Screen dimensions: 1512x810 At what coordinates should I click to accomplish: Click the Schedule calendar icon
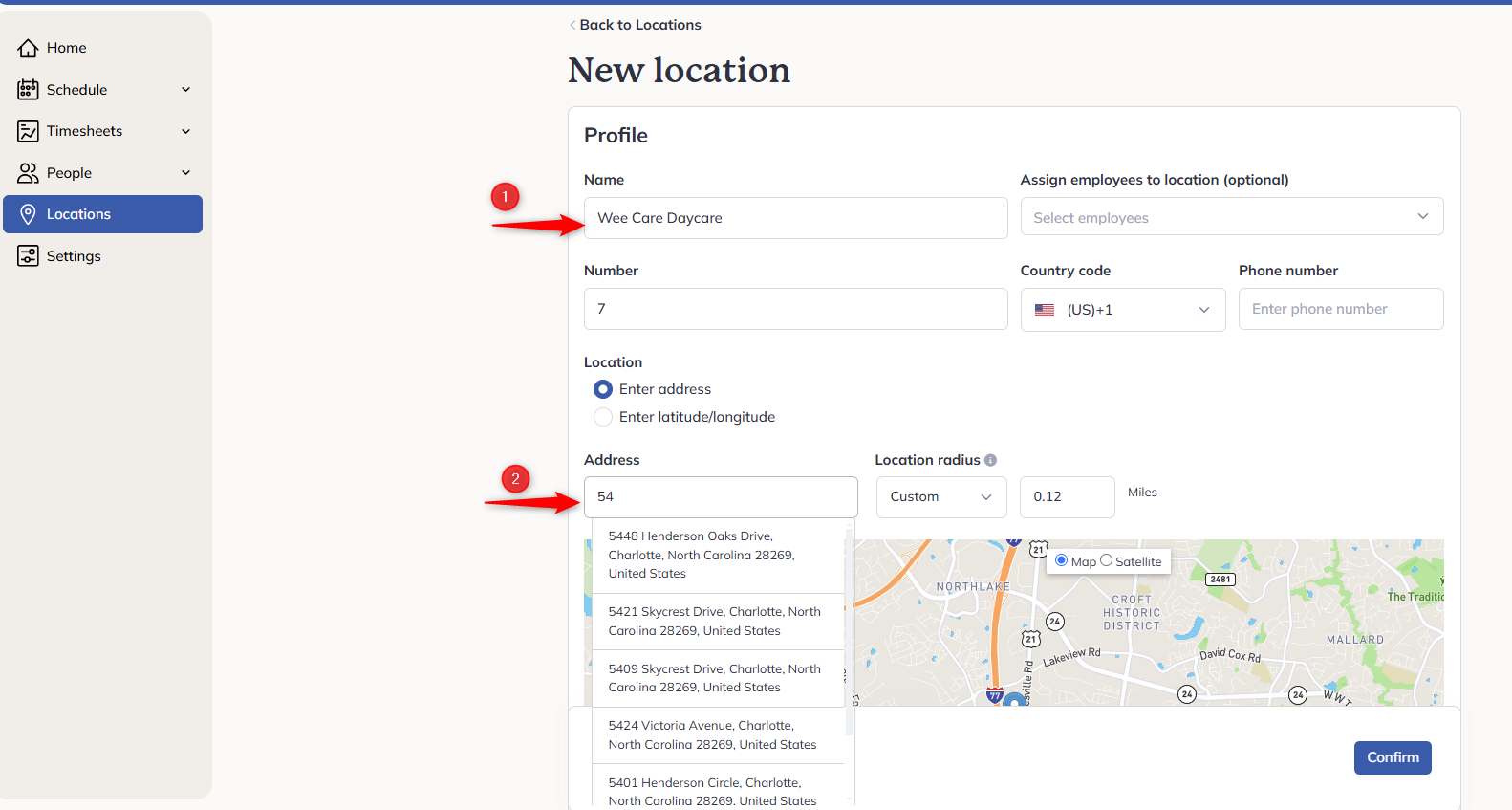pos(28,89)
